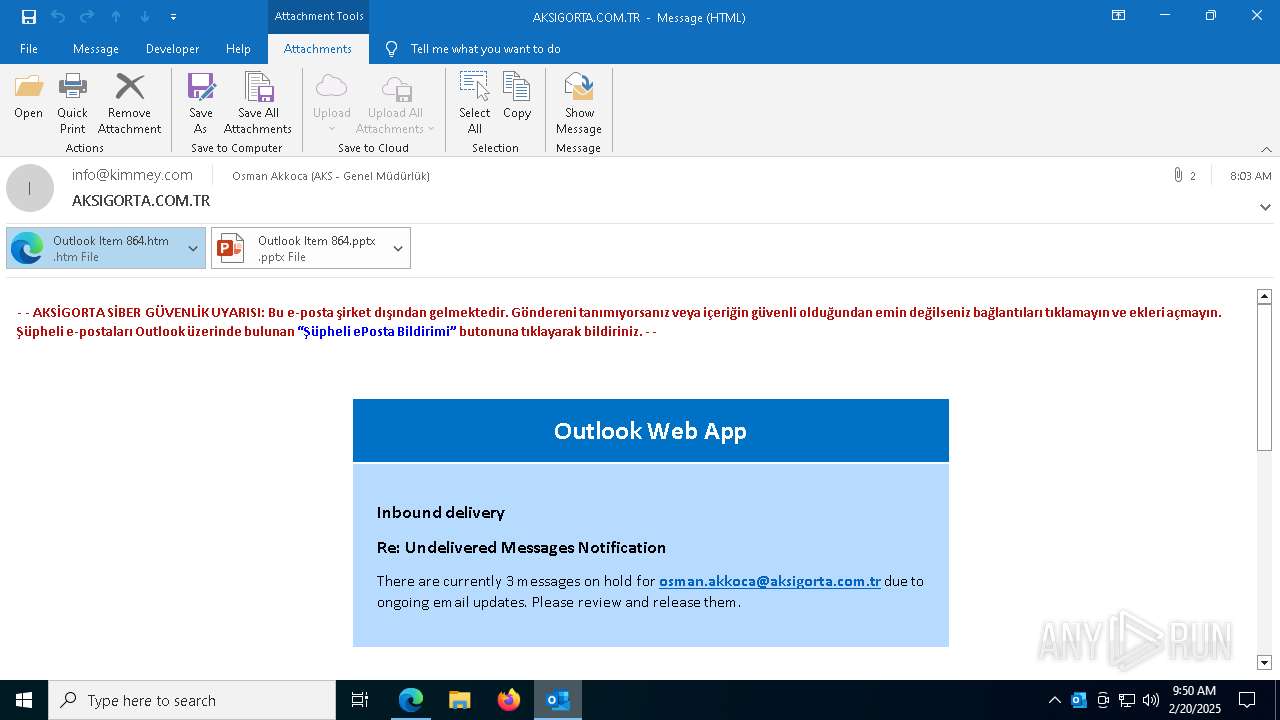Open Customize Quick Access Toolbar dropdown
Viewport: 1280px width, 720px height.
173,17
